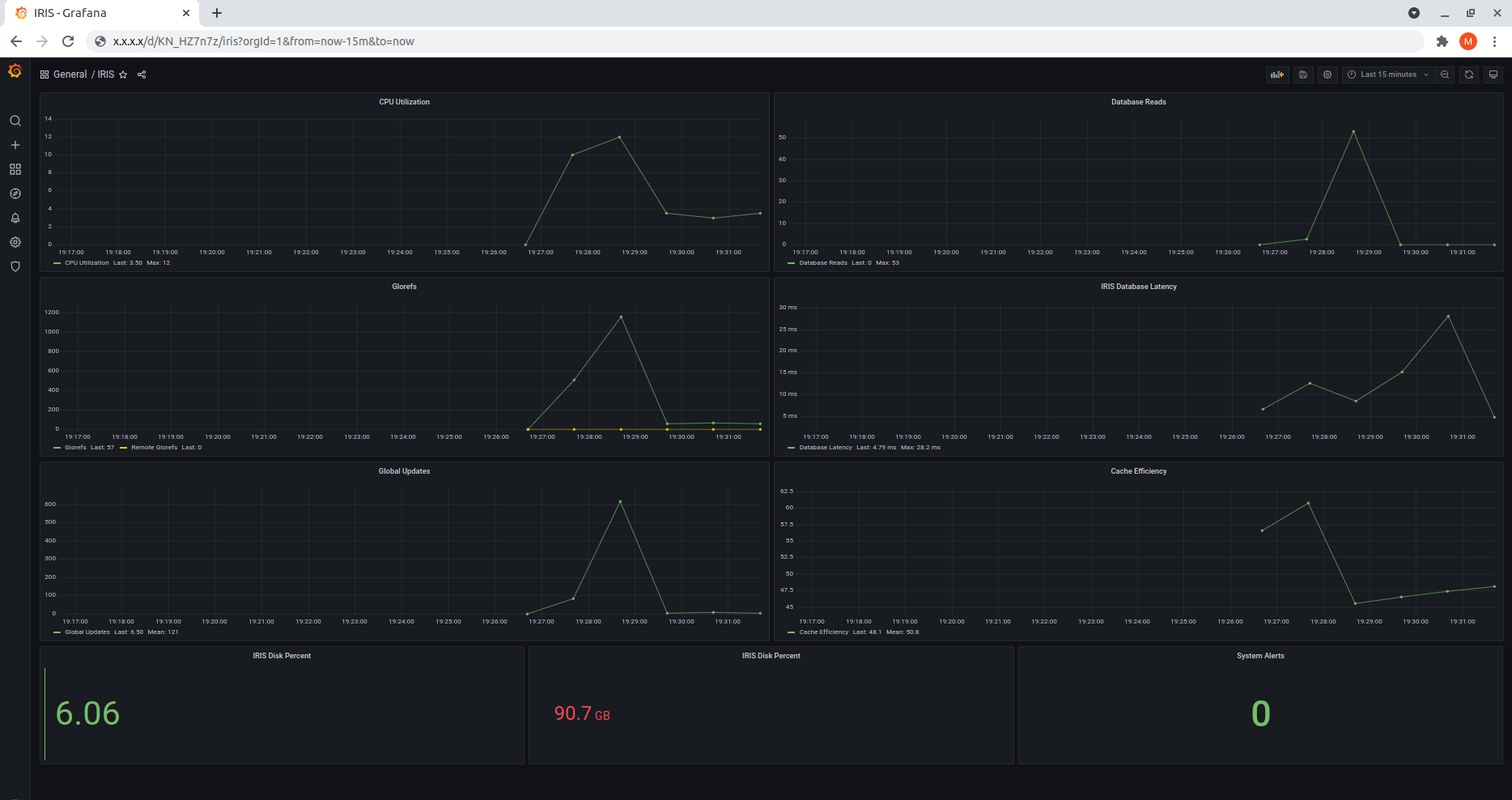Select the IRIS - Grafana browser tab
This screenshot has width=1512, height=800.
(97, 13)
